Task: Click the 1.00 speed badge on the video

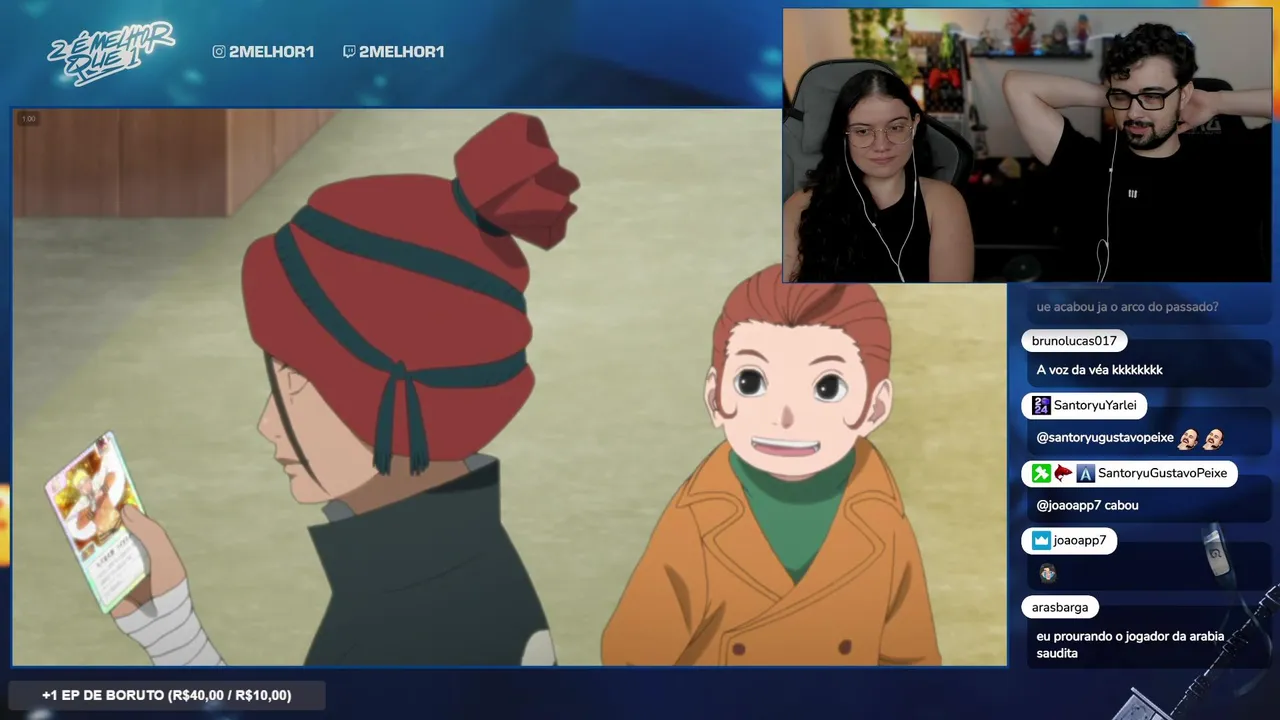Action: coord(29,119)
